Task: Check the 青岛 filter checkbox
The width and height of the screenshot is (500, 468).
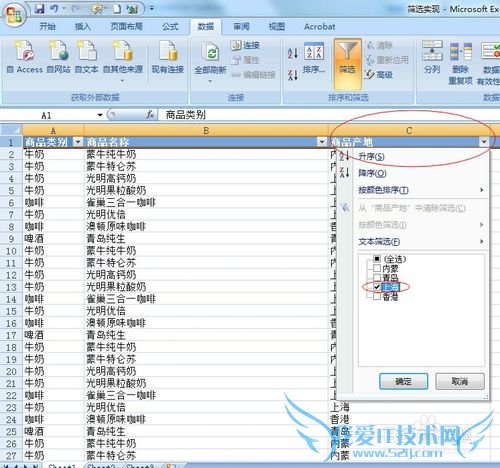Action: coord(377,277)
